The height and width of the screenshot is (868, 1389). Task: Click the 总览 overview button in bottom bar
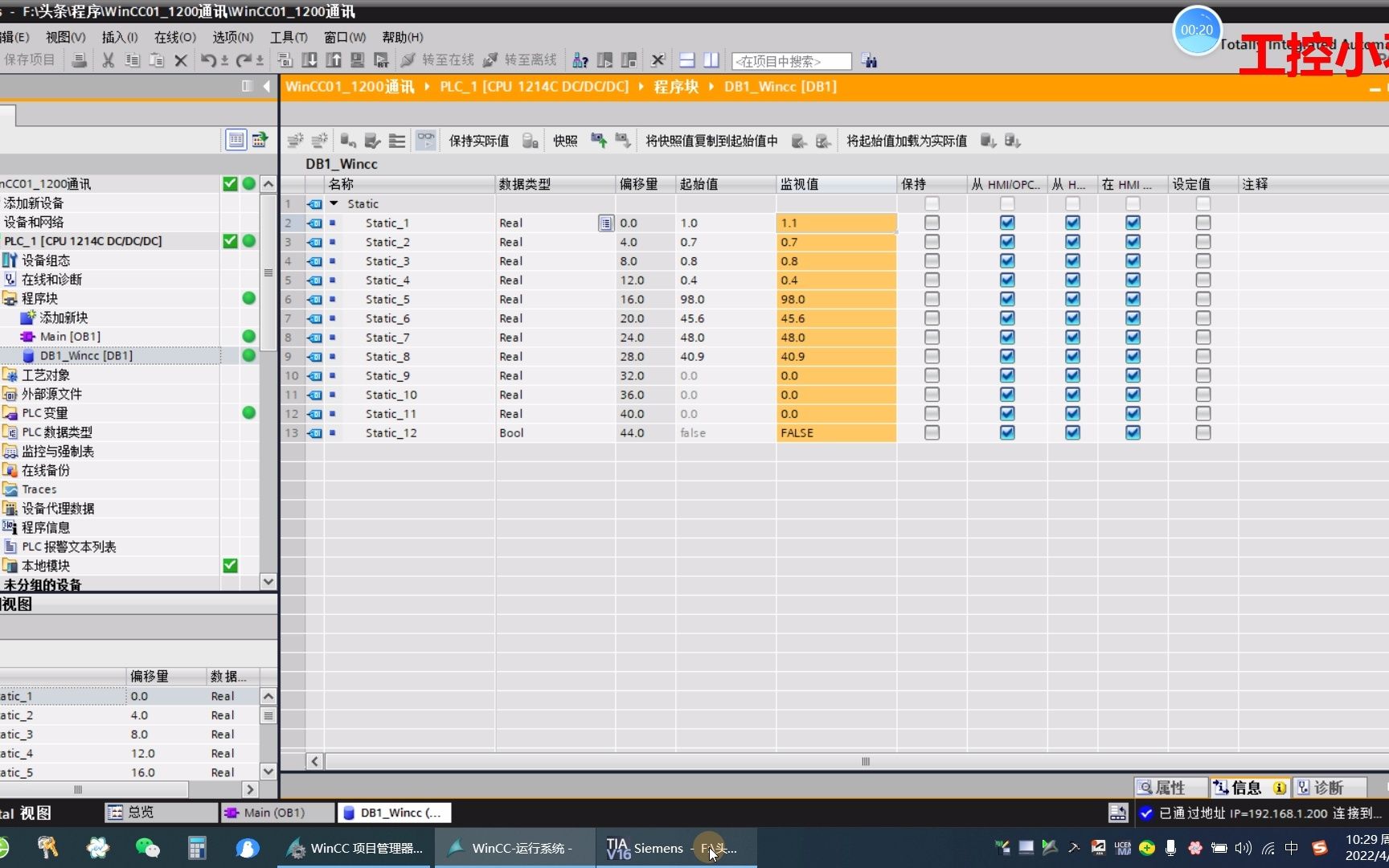(x=161, y=813)
